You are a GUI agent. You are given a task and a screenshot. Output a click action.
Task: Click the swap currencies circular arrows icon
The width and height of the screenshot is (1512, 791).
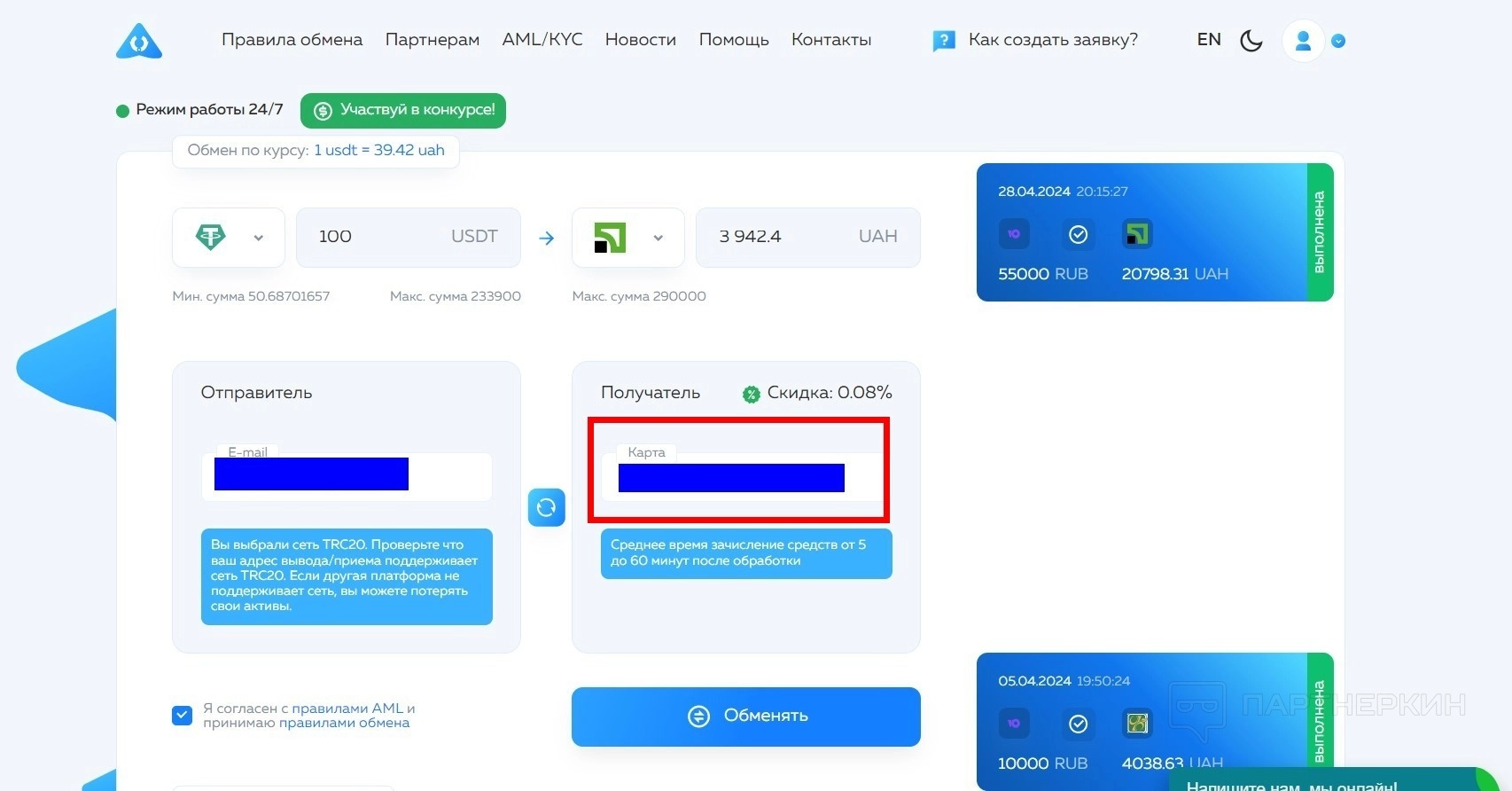point(547,507)
